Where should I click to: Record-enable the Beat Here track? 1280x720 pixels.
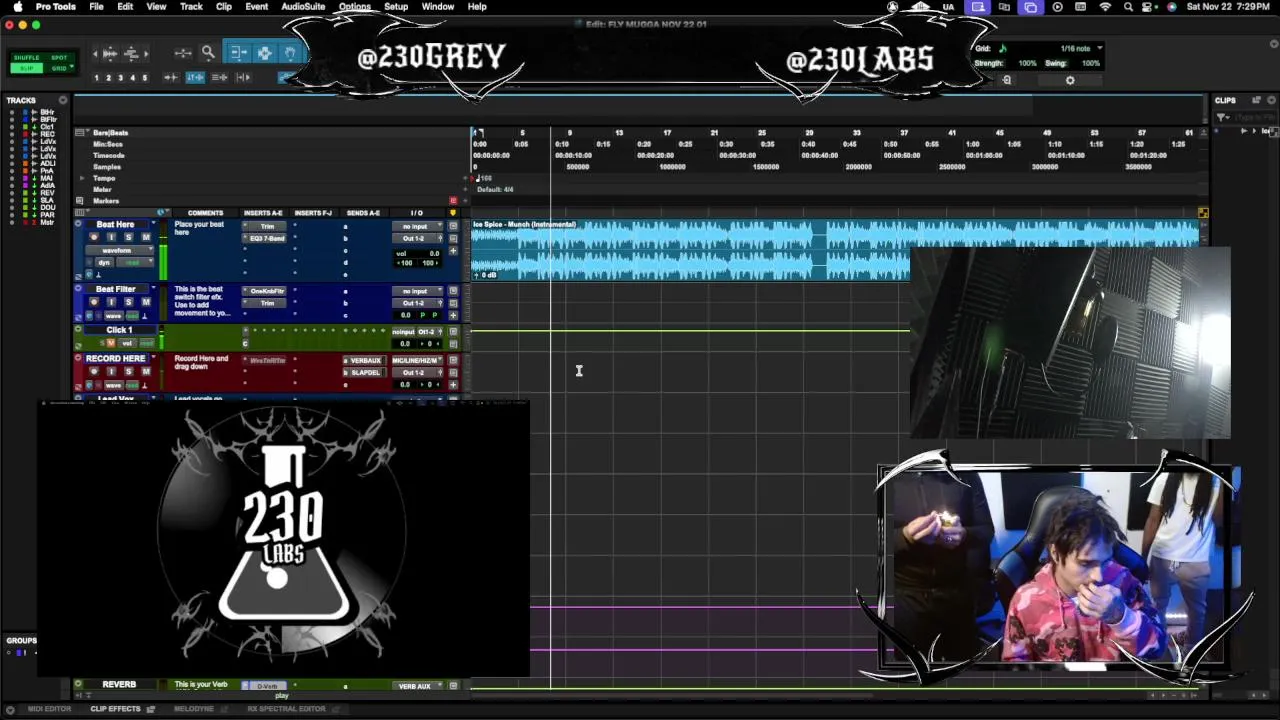click(x=94, y=237)
